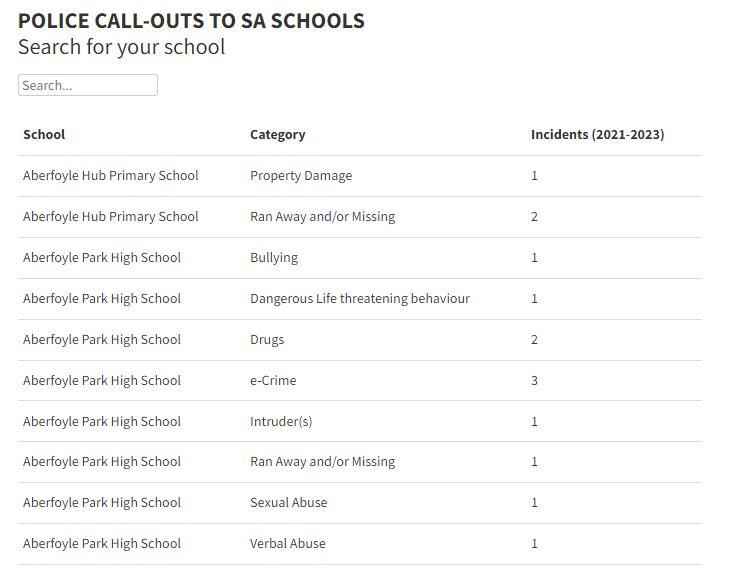This screenshot has height=573, width=735.
Task: Click the incident count in the Property Damage row
Action: coord(535,175)
